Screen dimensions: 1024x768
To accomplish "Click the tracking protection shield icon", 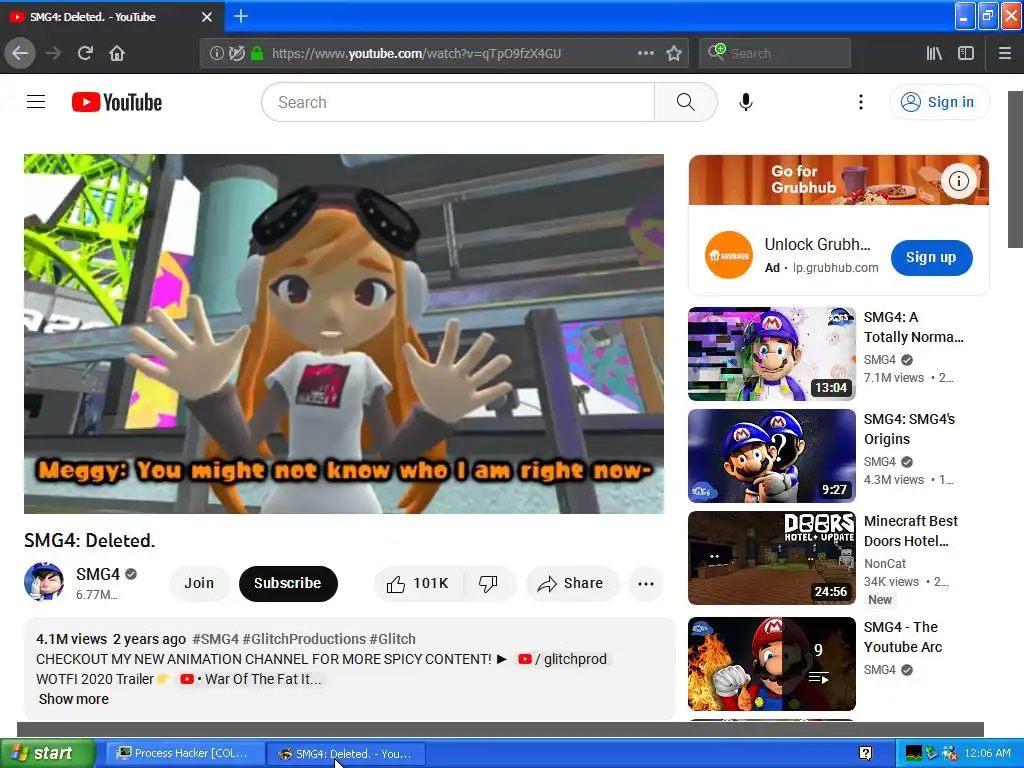I will tap(236, 53).
